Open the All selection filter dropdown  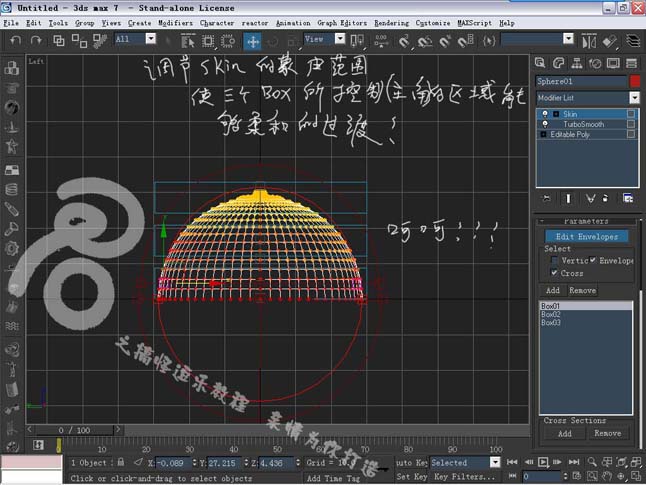coord(151,39)
